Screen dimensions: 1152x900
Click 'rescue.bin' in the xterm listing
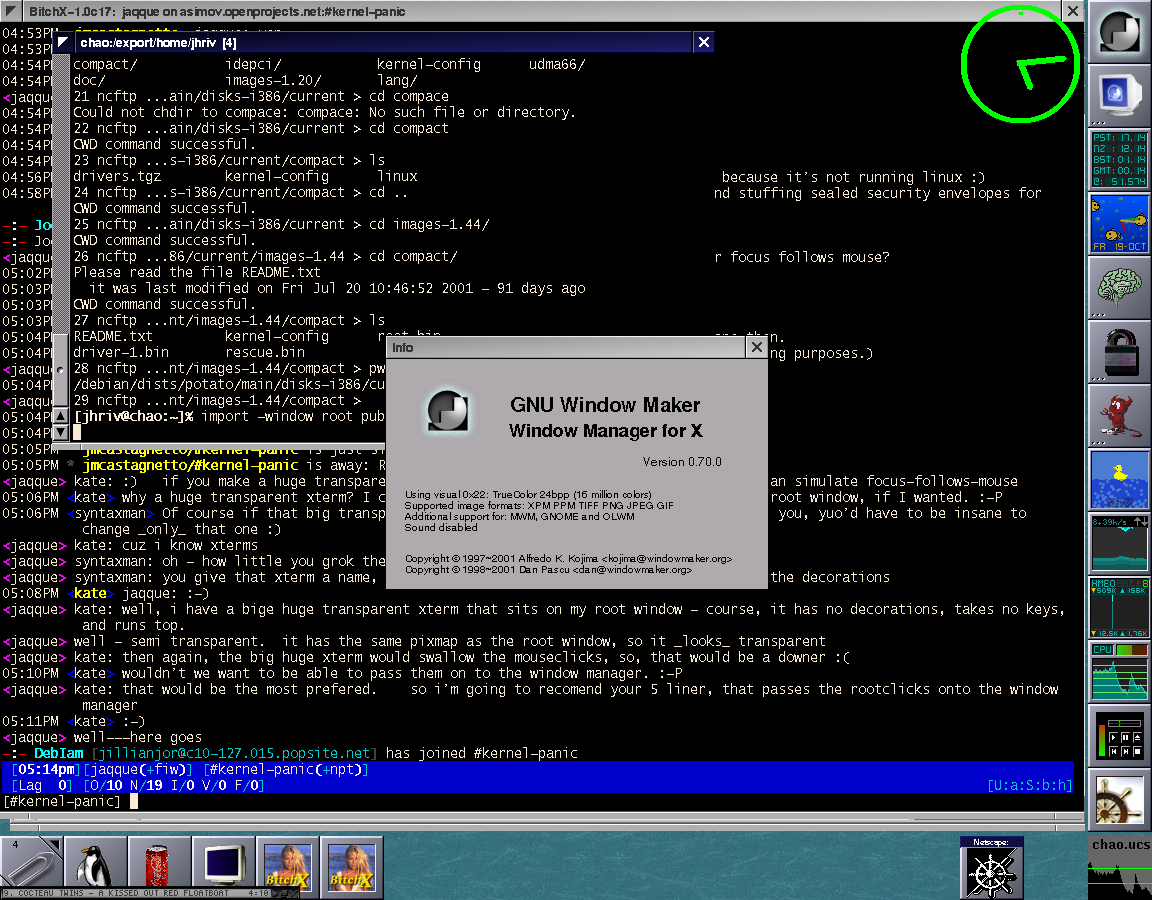(x=264, y=352)
